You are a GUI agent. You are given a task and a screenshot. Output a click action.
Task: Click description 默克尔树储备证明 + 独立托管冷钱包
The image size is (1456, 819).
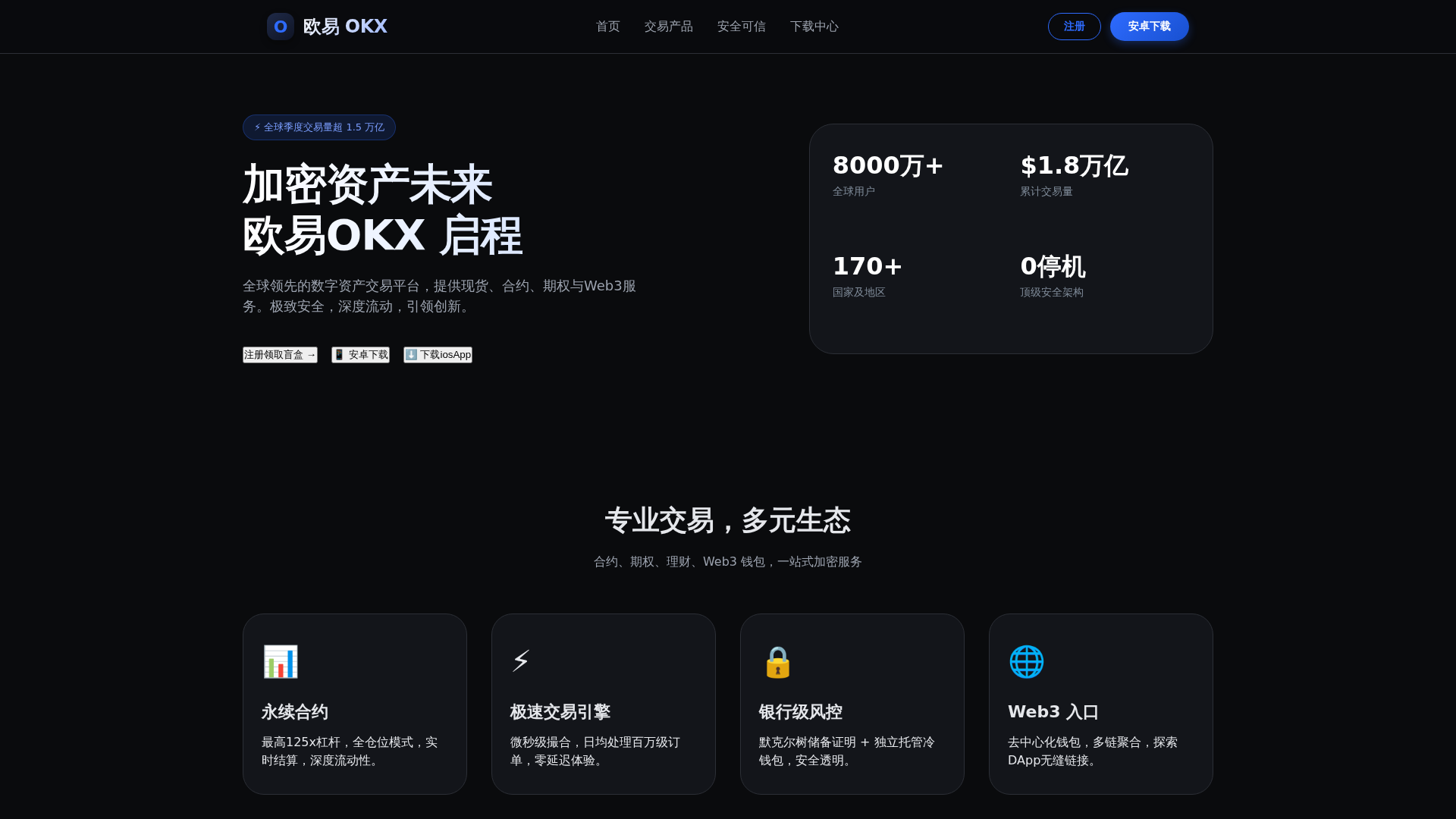click(847, 752)
